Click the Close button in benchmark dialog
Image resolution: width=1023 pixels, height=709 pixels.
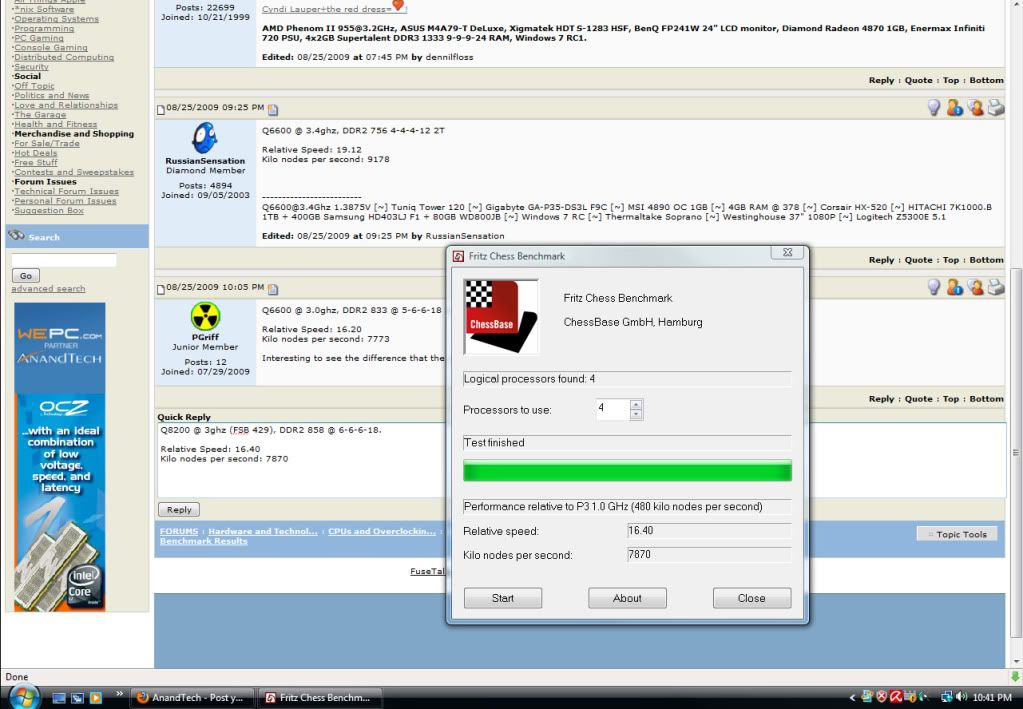pos(752,598)
